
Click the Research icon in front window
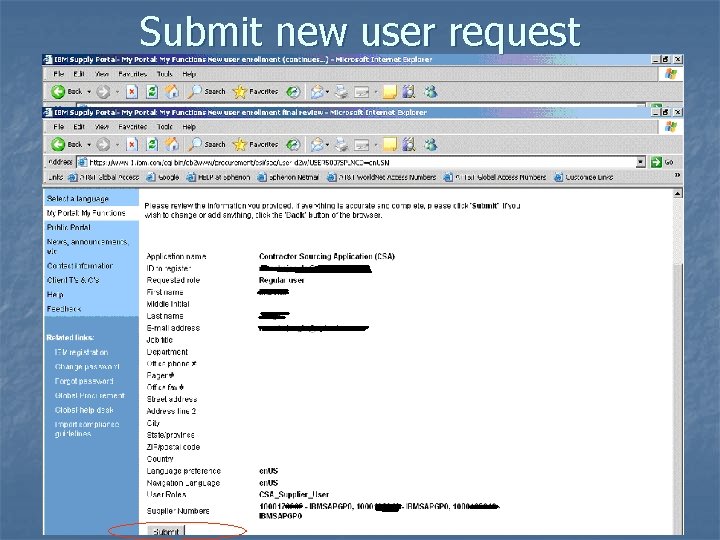(x=409, y=145)
